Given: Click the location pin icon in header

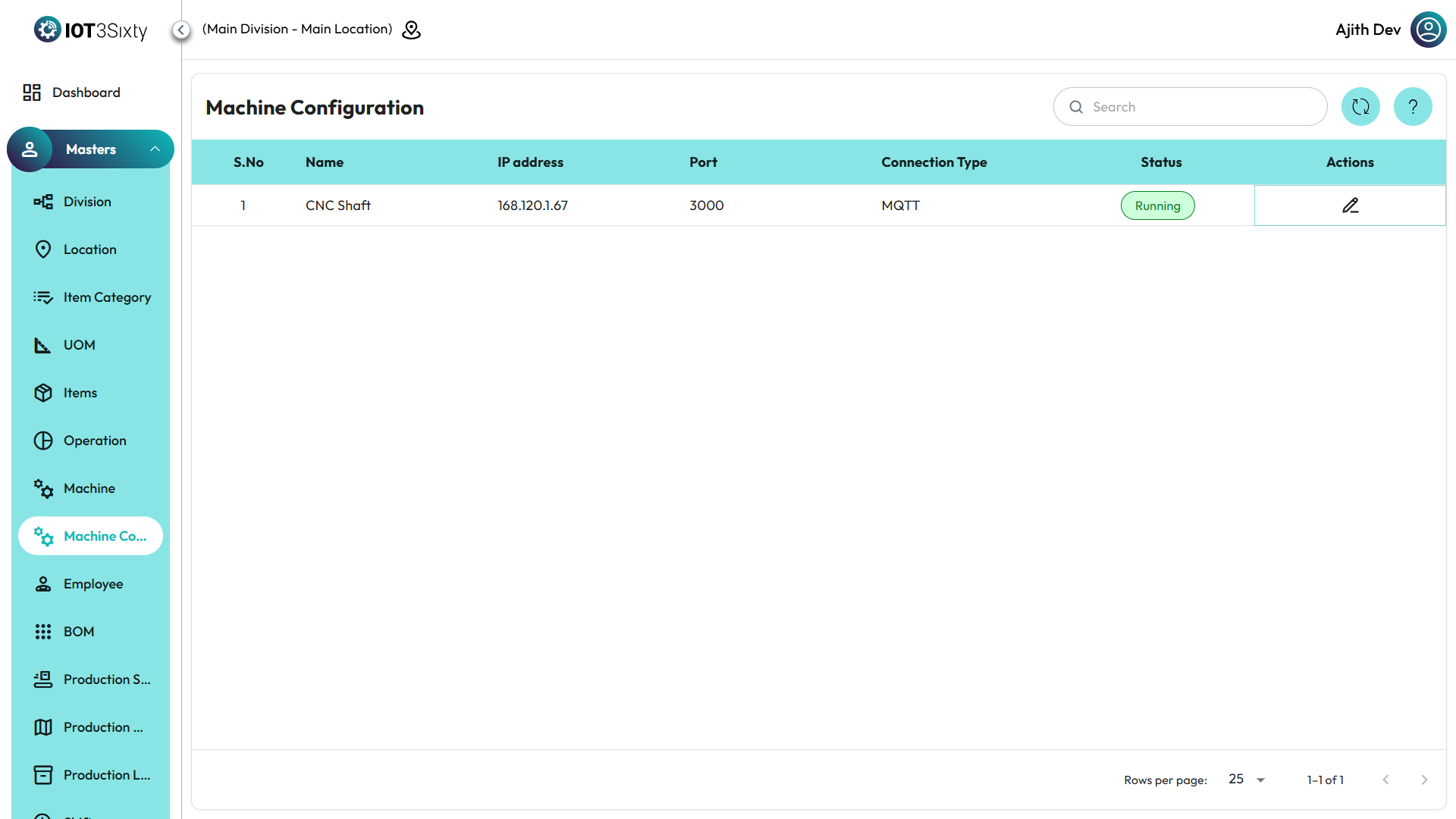Looking at the screenshot, I should click(411, 30).
